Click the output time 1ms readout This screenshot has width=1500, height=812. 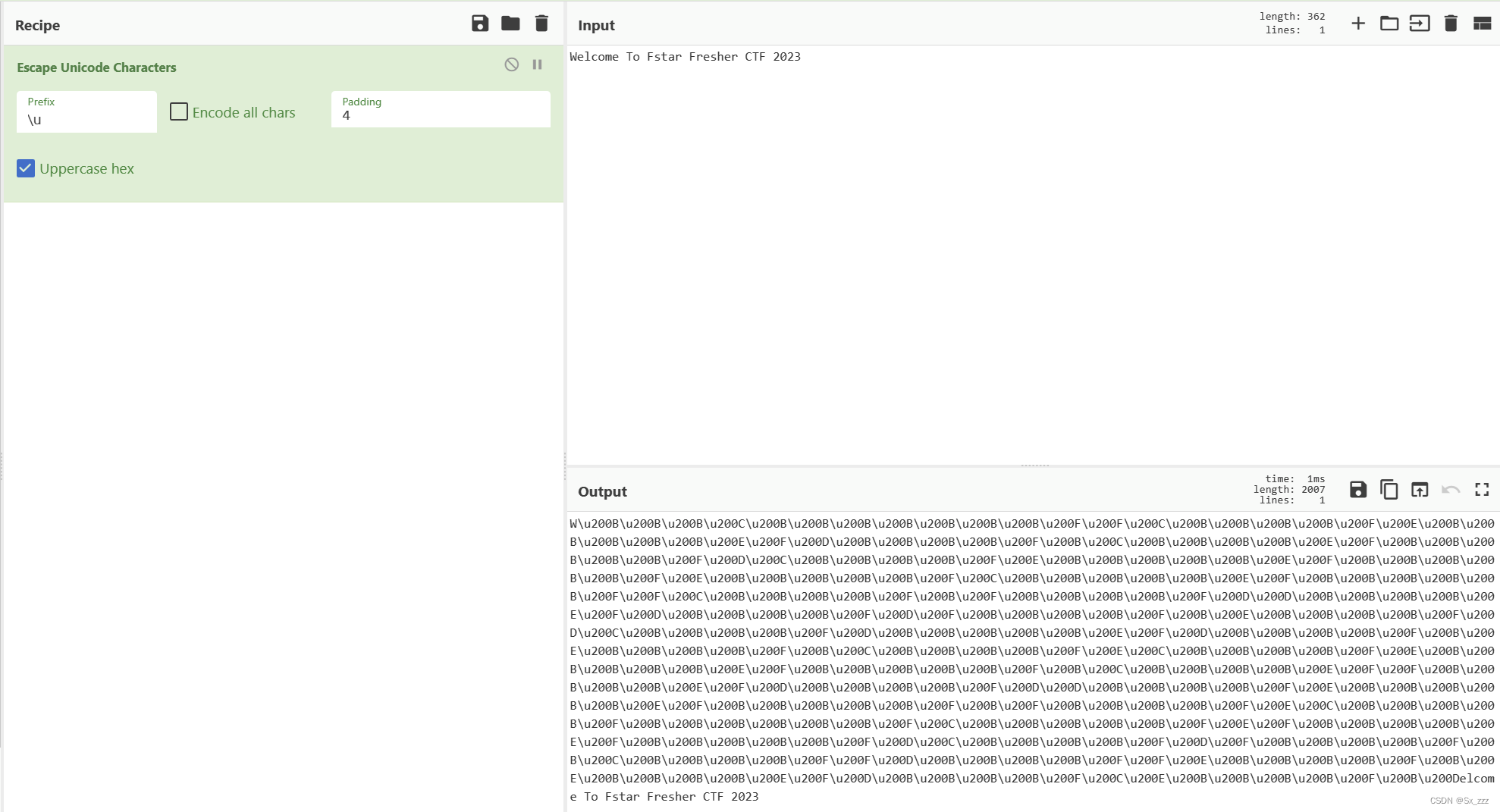pos(1295,479)
